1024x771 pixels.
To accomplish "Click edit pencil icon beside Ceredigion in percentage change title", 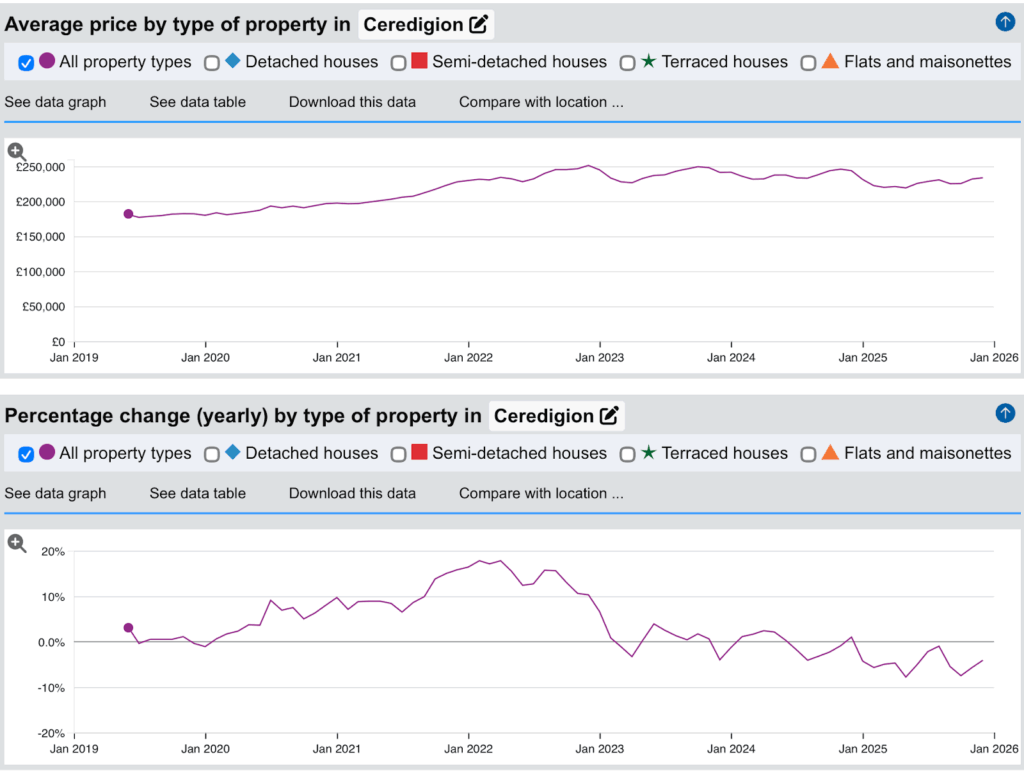I will click(609, 416).
